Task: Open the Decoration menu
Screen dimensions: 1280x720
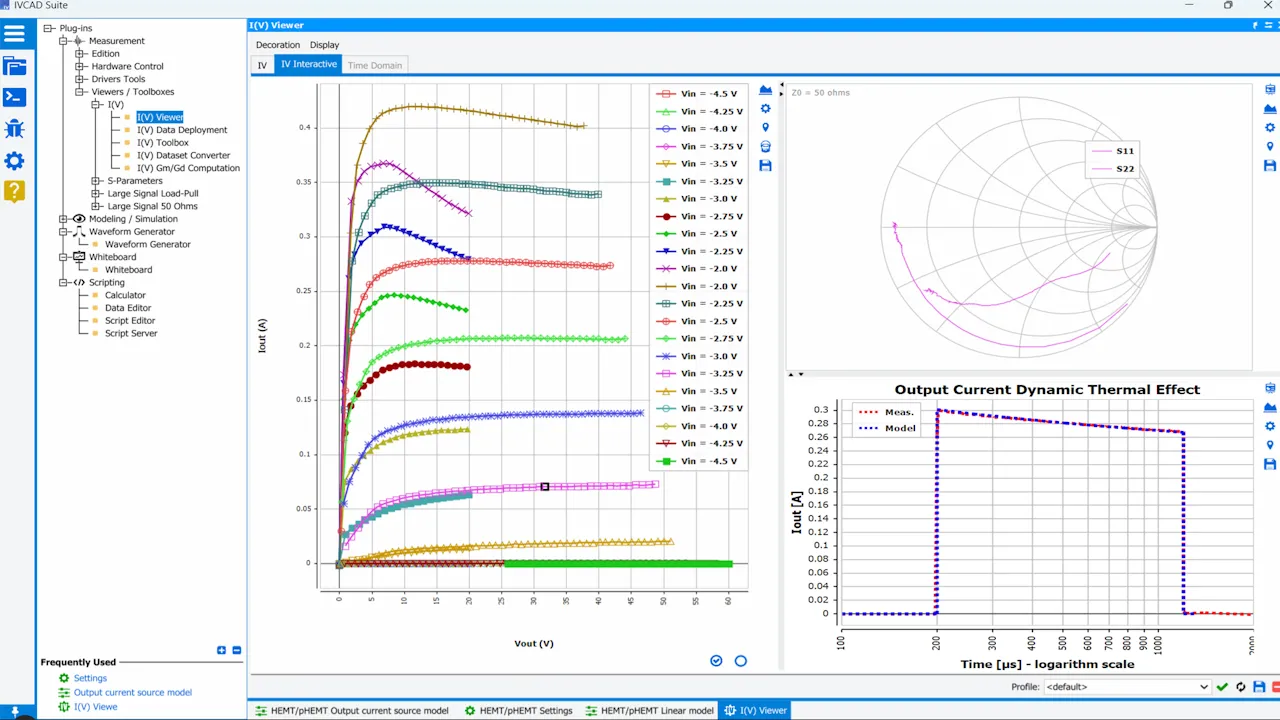Action: (x=277, y=44)
